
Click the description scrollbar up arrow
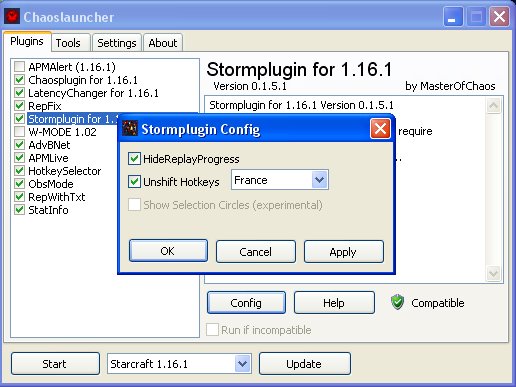coord(493,106)
